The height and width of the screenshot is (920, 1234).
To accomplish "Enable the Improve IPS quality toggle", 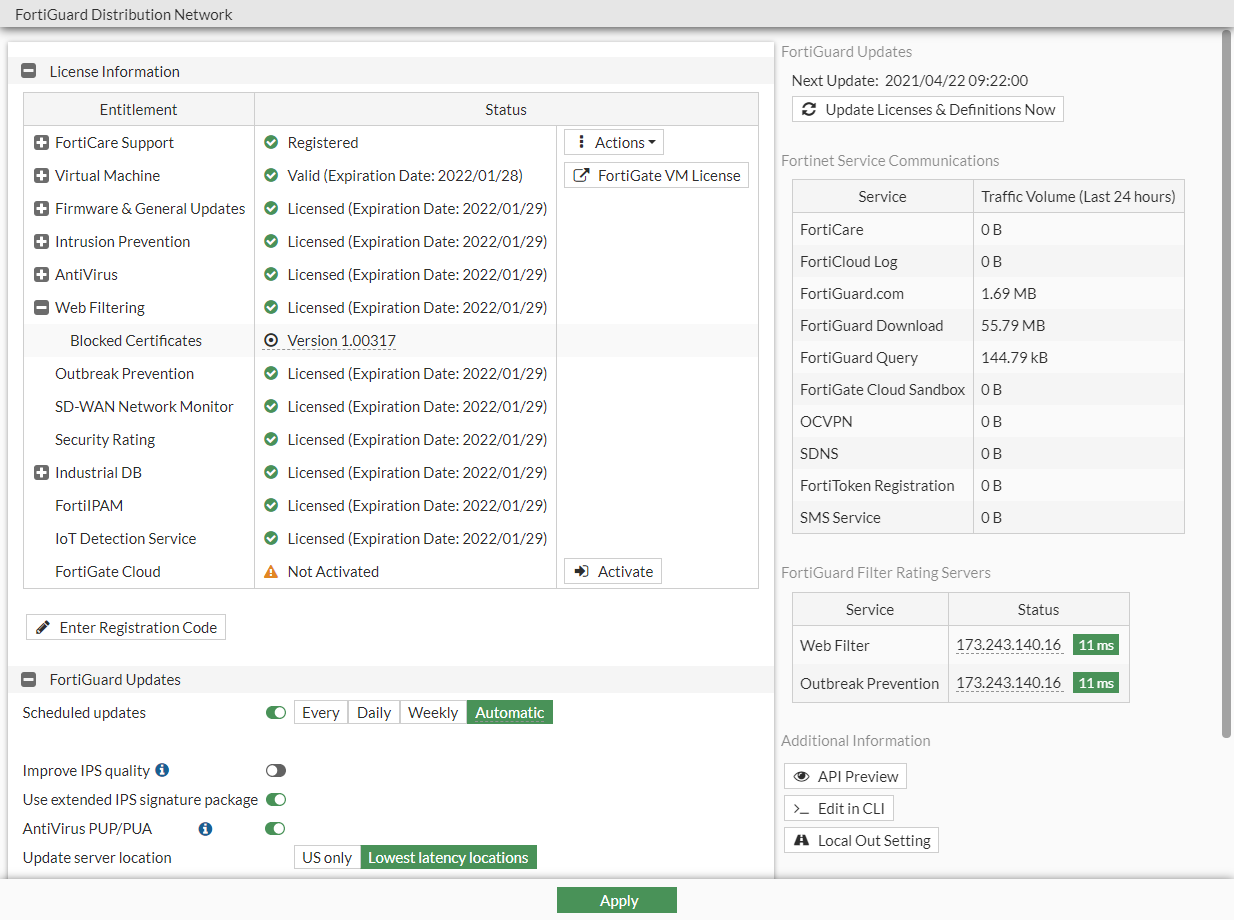I will (x=276, y=770).
